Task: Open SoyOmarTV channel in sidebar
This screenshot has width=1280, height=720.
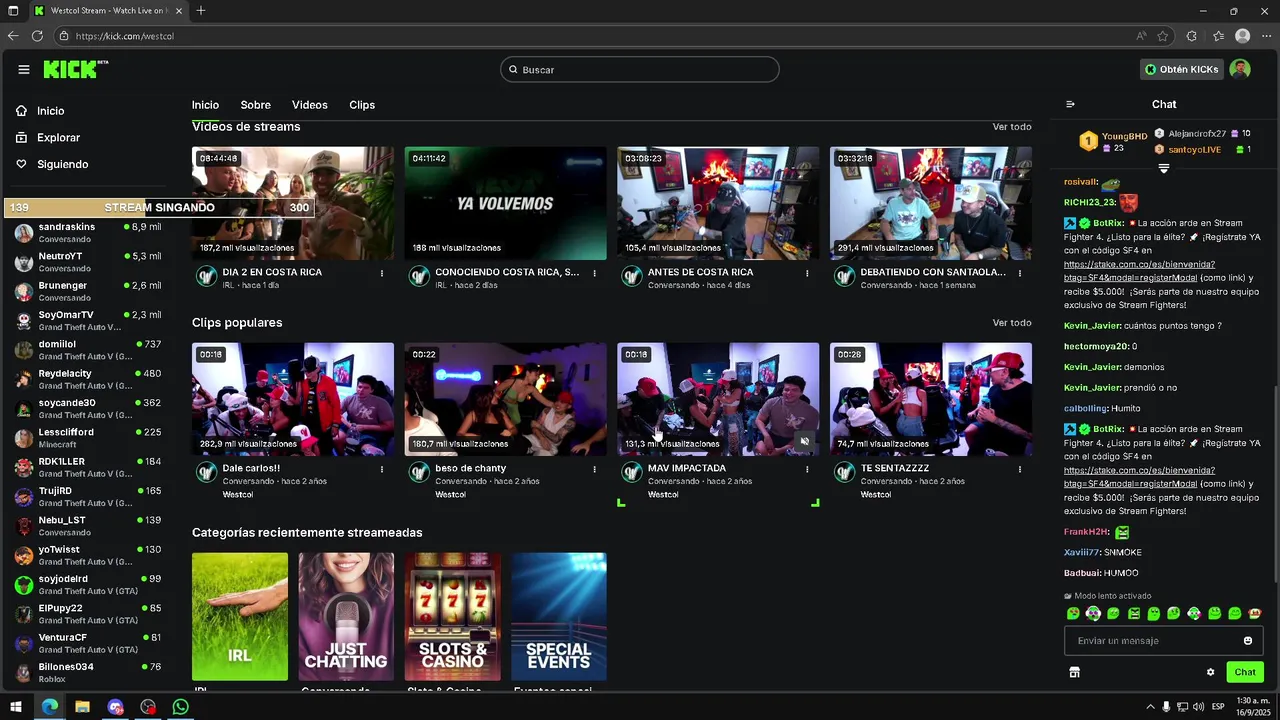Action: 88,320
